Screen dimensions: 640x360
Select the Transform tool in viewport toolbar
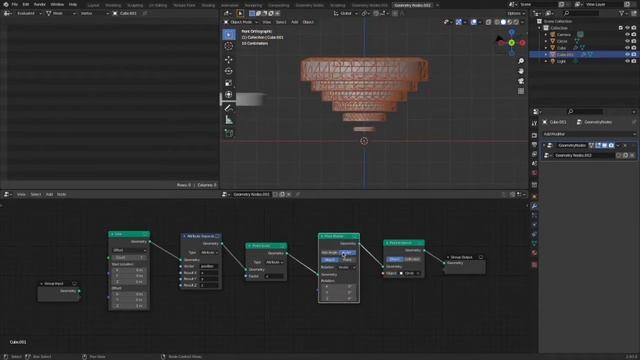coord(229,95)
